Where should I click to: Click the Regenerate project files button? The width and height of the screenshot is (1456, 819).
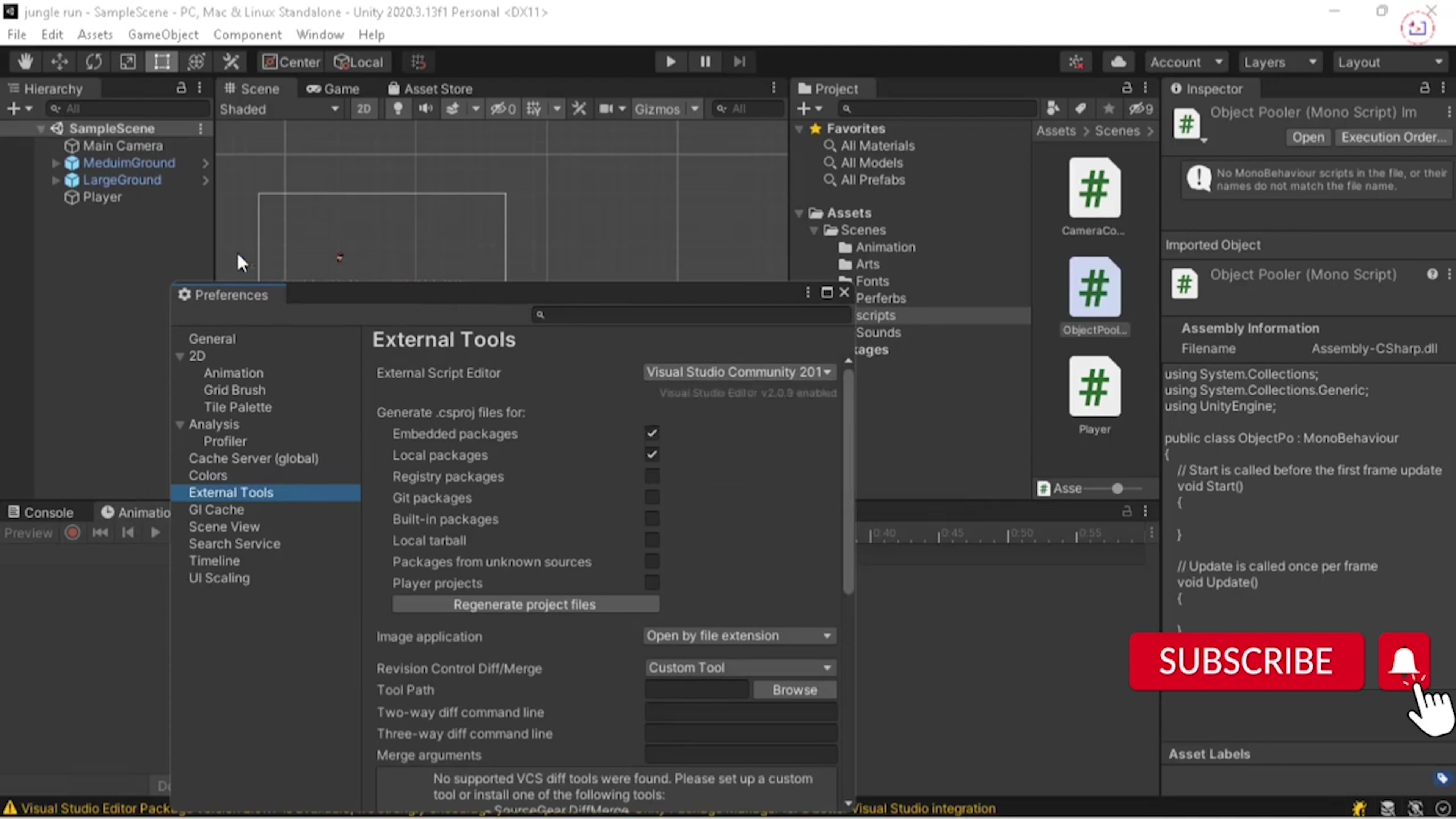tap(524, 604)
